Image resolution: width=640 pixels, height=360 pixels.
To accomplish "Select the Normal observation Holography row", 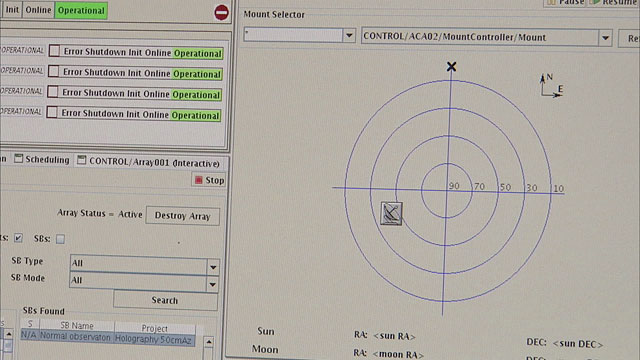I will pyautogui.click(x=108, y=338).
